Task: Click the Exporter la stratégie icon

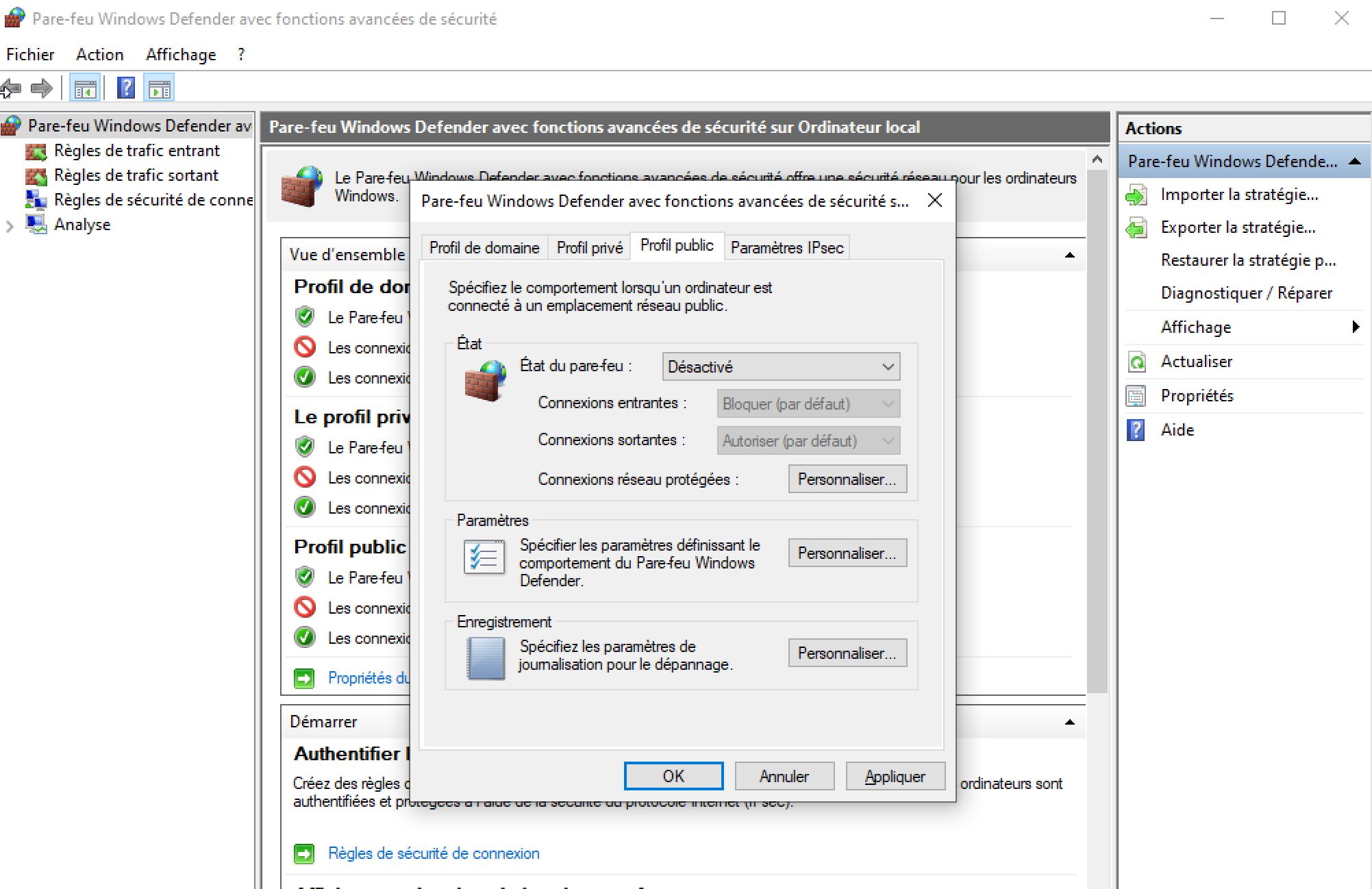Action: coord(1136,228)
